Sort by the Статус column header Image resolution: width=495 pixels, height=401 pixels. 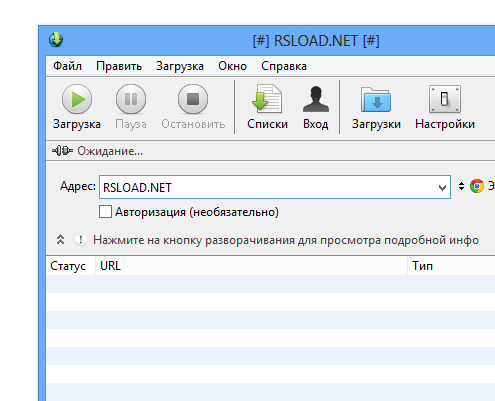click(x=71, y=266)
